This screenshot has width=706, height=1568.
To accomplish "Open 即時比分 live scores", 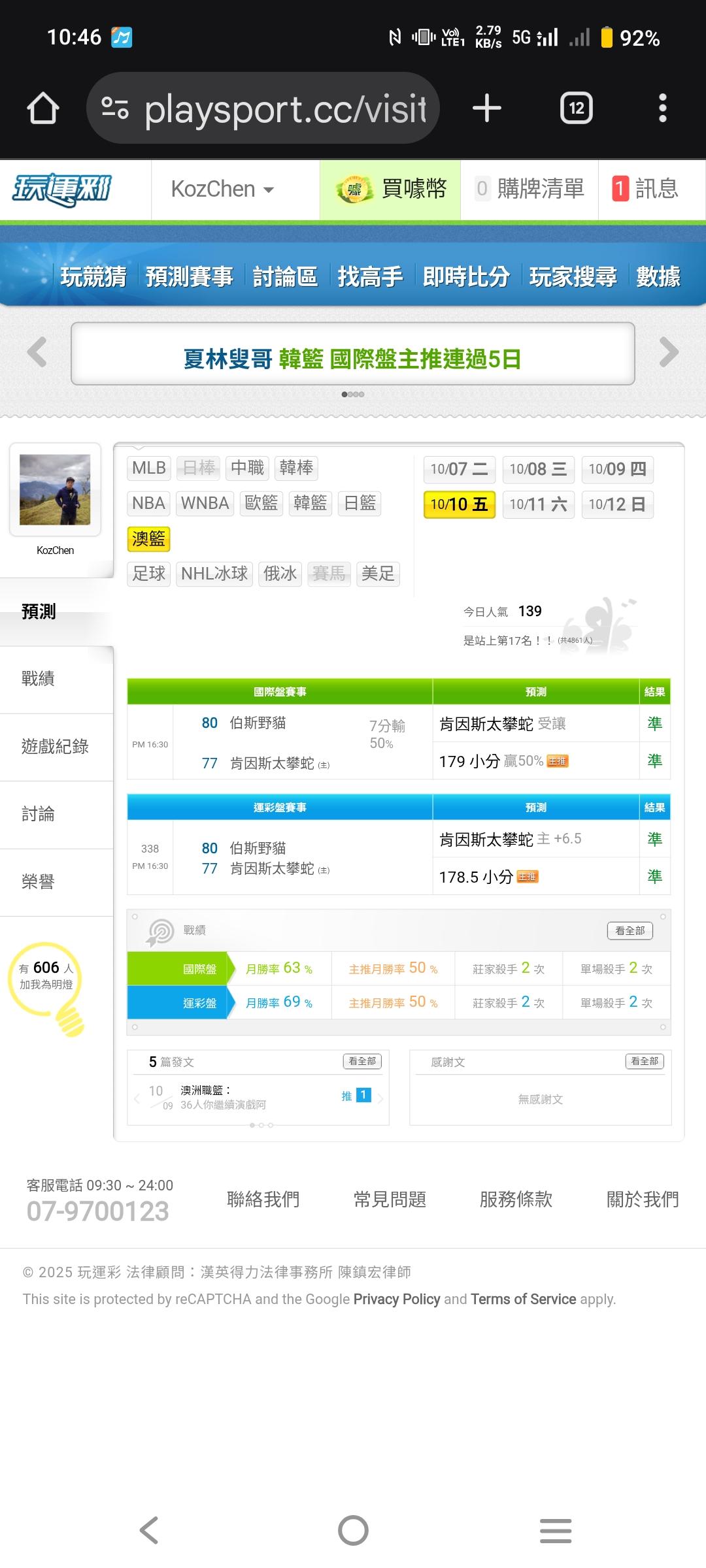I will [466, 276].
